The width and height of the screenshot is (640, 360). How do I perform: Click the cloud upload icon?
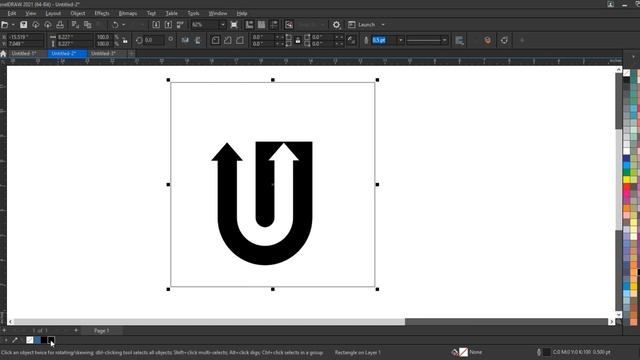point(48,25)
